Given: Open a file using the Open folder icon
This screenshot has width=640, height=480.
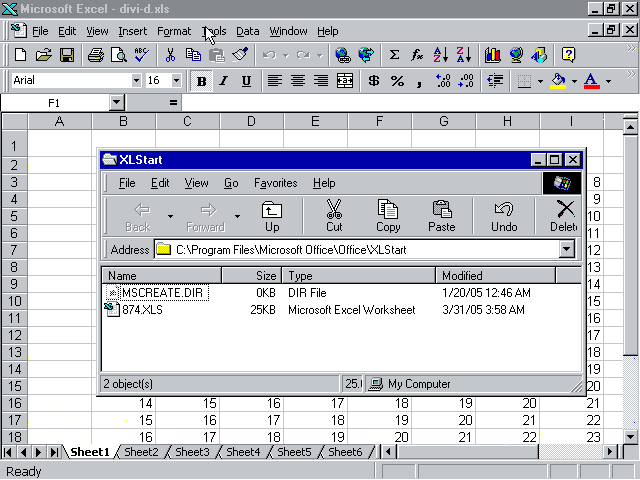Looking at the screenshot, I should coord(44,55).
